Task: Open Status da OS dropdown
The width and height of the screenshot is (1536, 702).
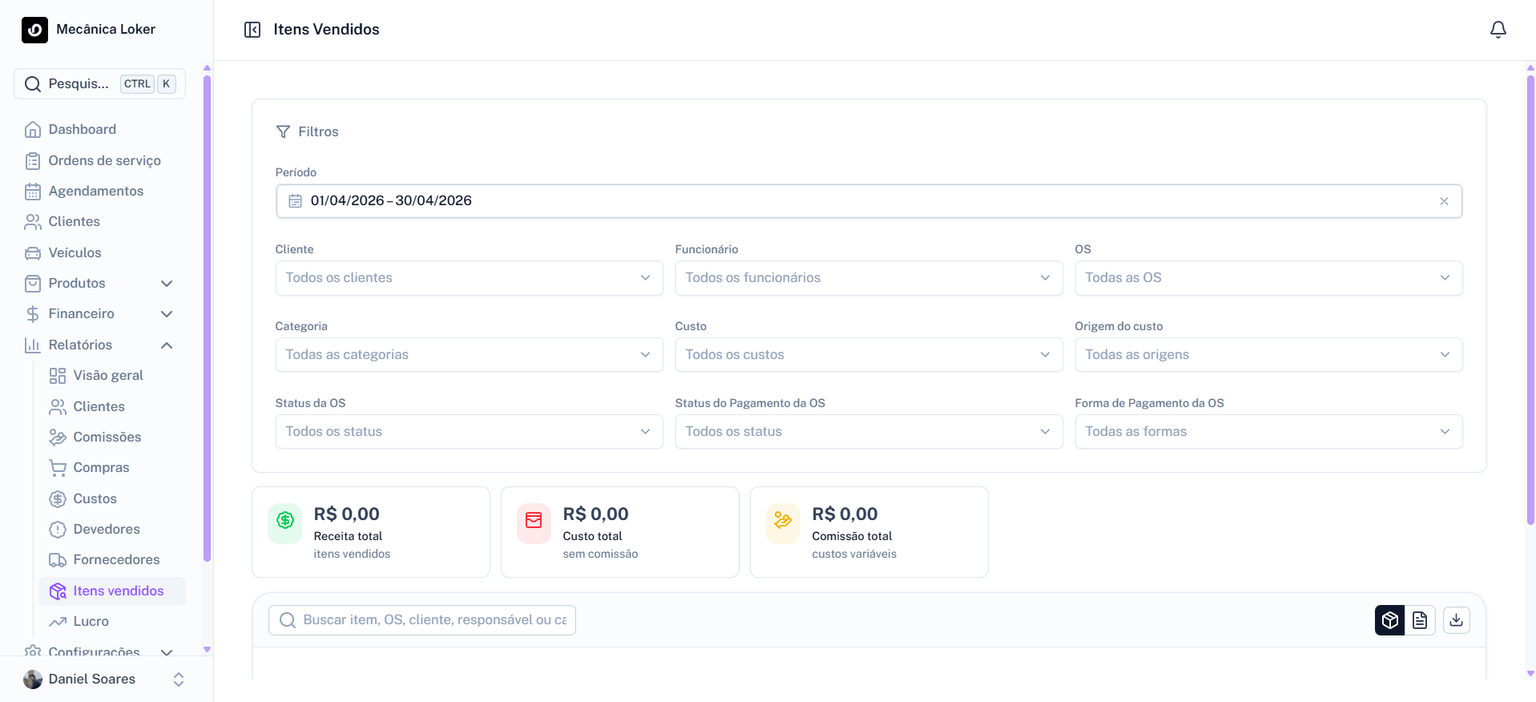Action: tap(469, 432)
